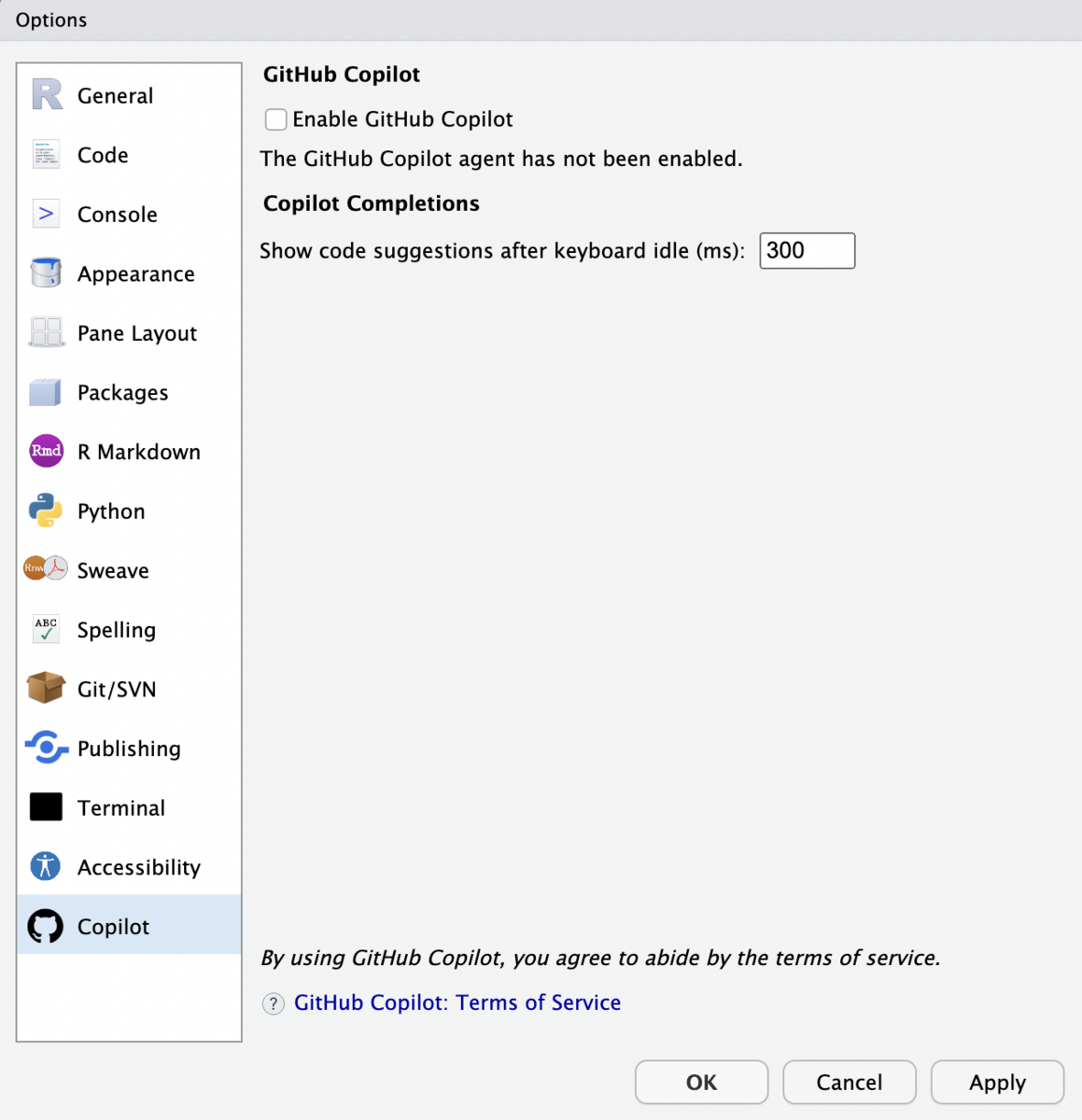Click the Code document icon
Image resolution: width=1082 pixels, height=1120 pixels.
[x=46, y=155]
